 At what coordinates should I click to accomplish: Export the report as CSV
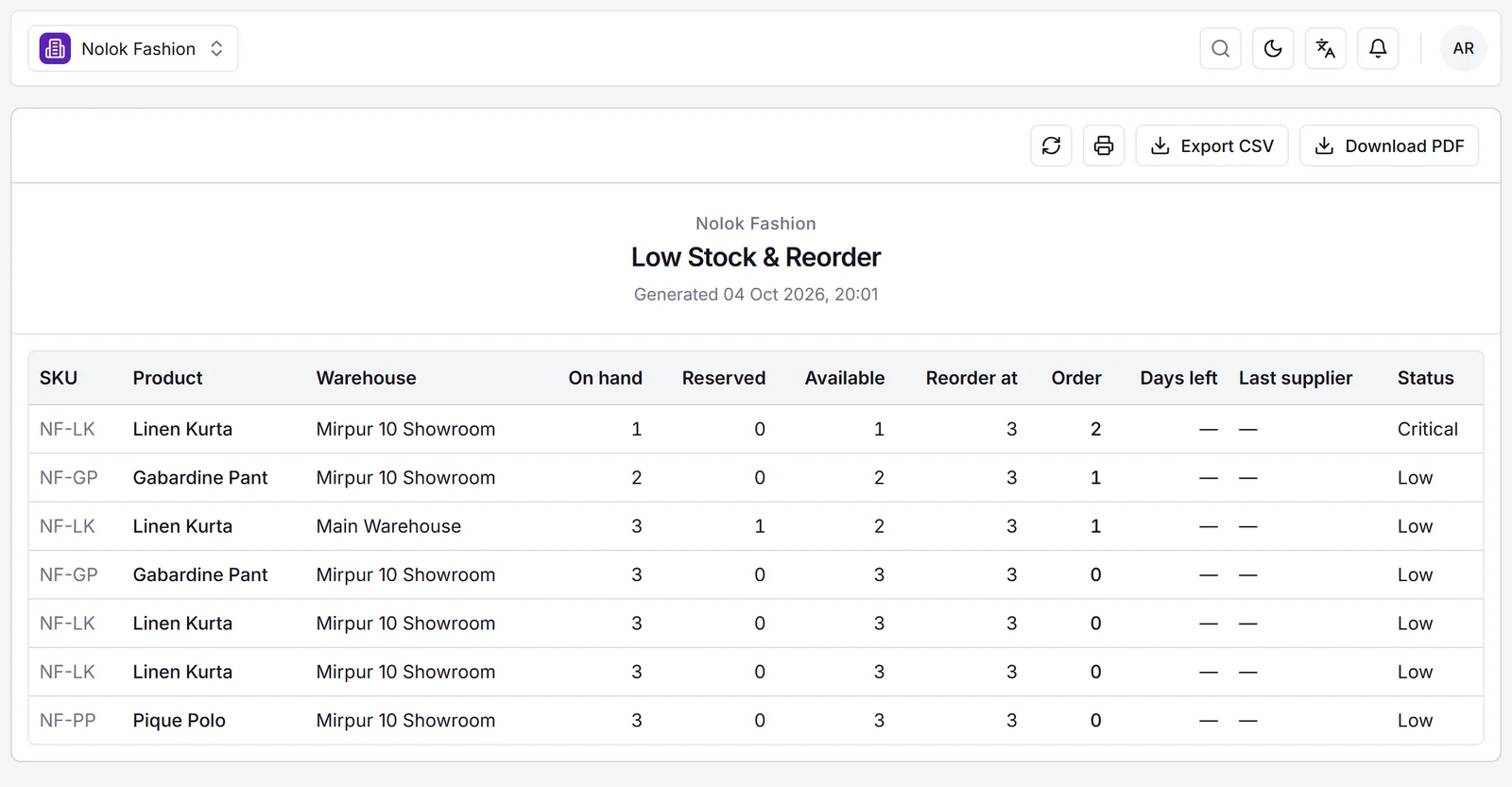pyautogui.click(x=1211, y=145)
